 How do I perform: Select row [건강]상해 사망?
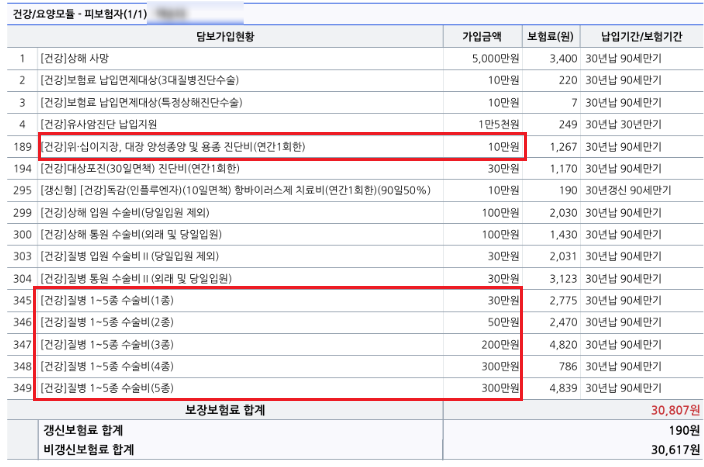(x=355, y=58)
